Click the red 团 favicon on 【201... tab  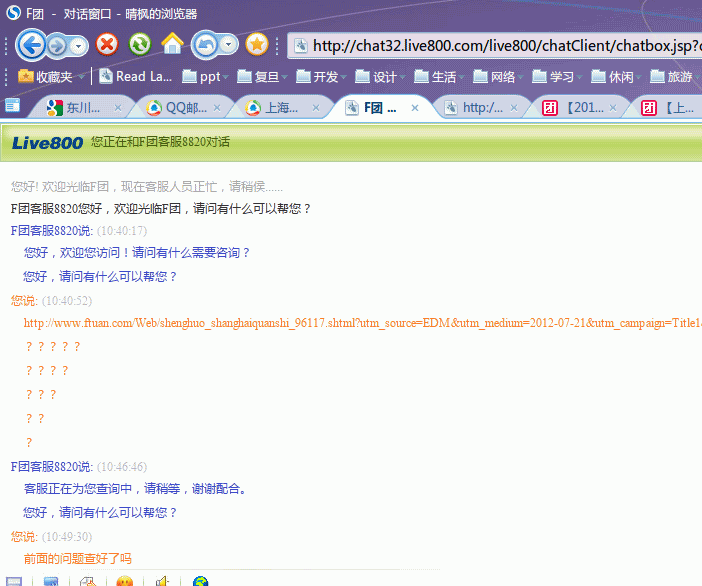tap(550, 108)
